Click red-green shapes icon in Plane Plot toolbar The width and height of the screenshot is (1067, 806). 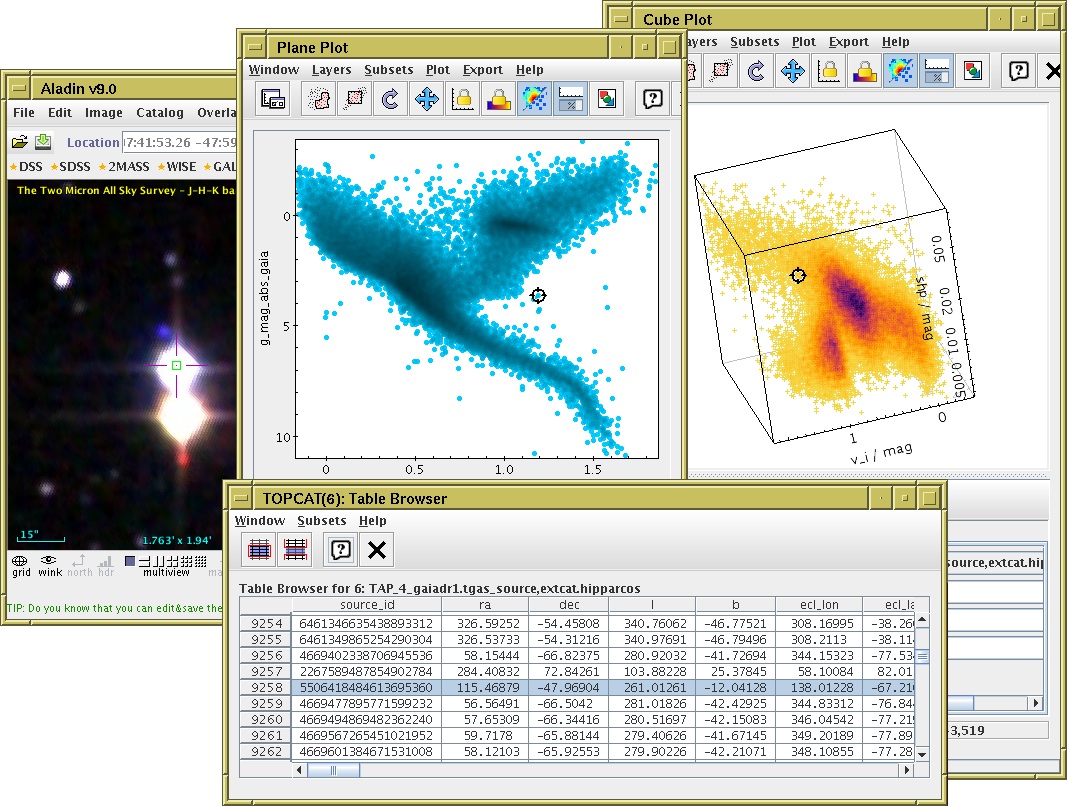coord(606,99)
